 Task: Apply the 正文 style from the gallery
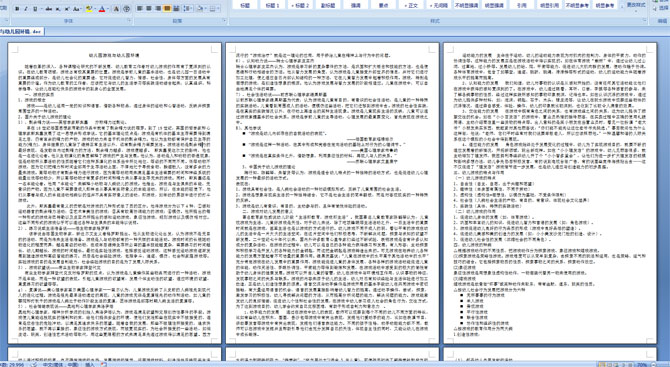[x=411, y=5]
